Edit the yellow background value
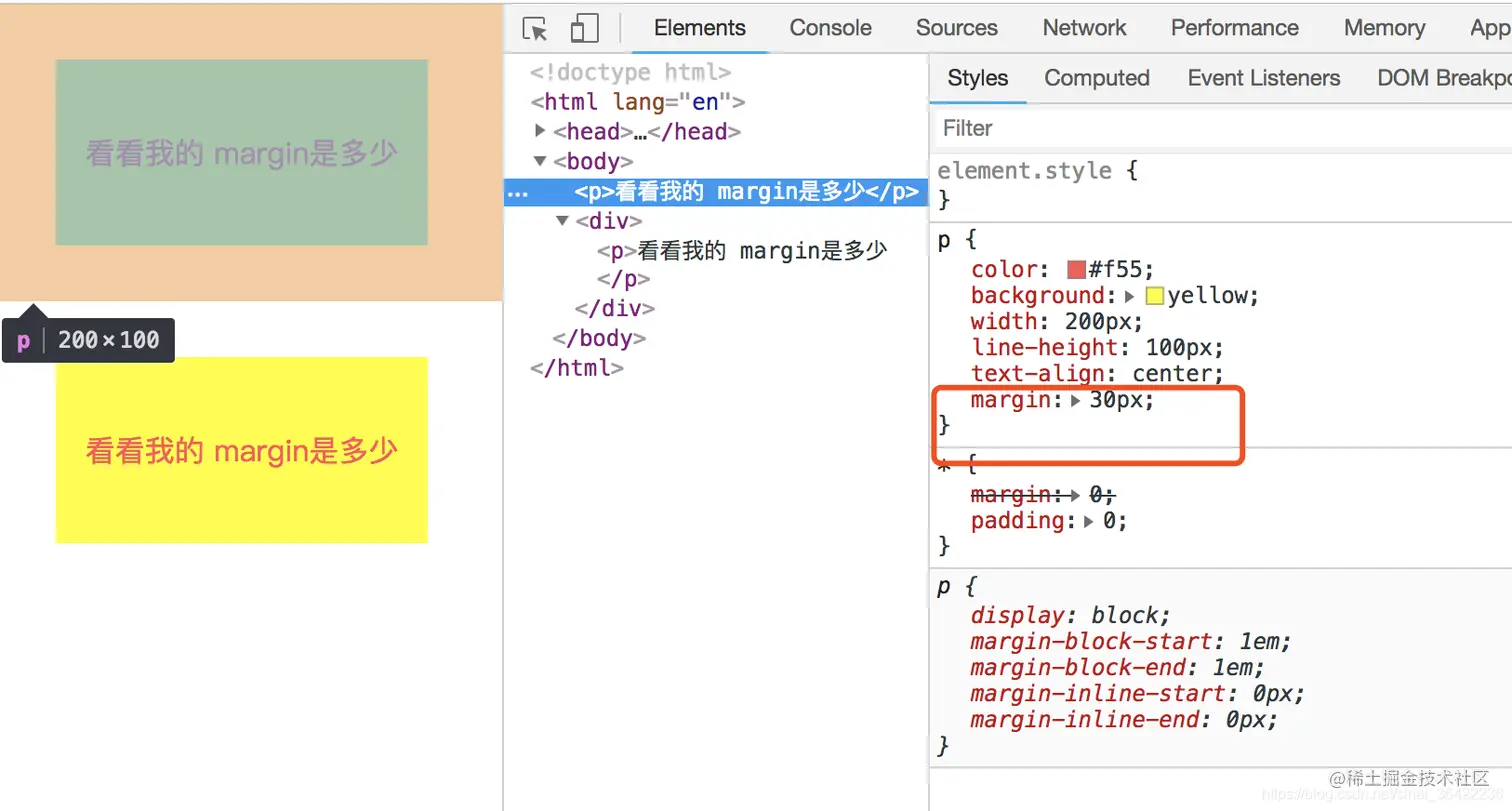 [x=1207, y=296]
